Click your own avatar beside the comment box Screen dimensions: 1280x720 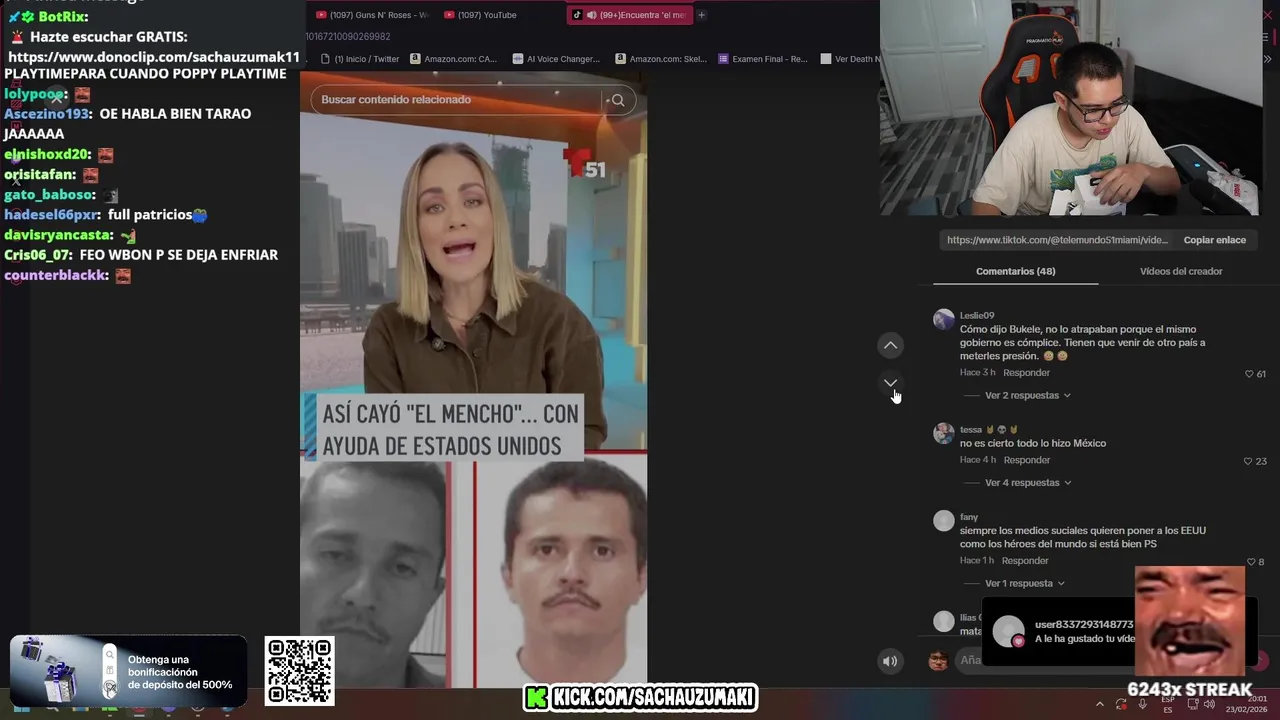tap(938, 660)
